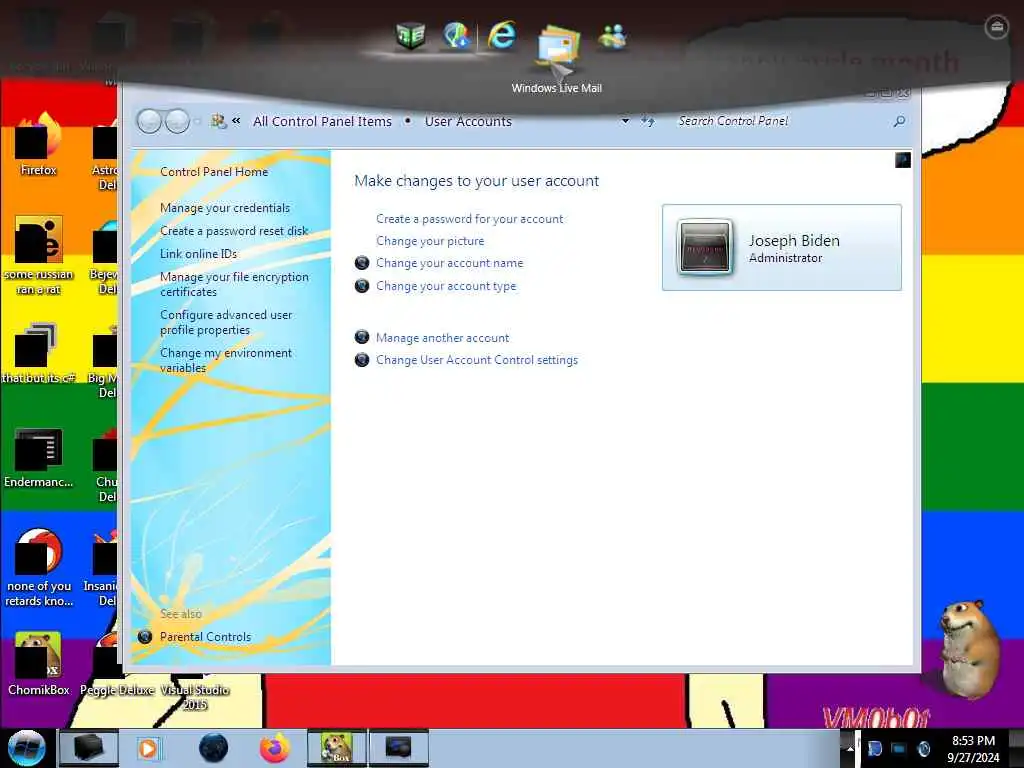This screenshot has width=1024, height=768.
Task: Select All Control Panel Items breadcrumb
Action: tap(322, 121)
